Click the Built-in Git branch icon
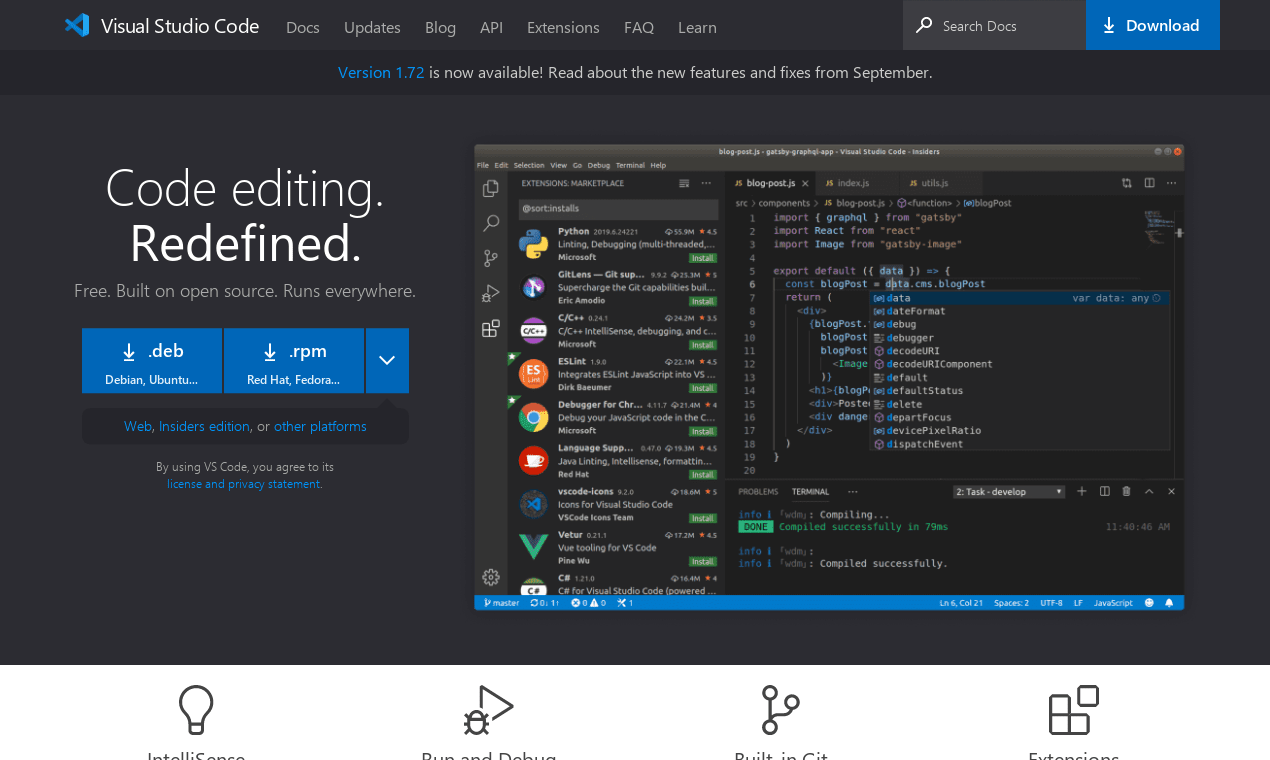 pos(780,710)
